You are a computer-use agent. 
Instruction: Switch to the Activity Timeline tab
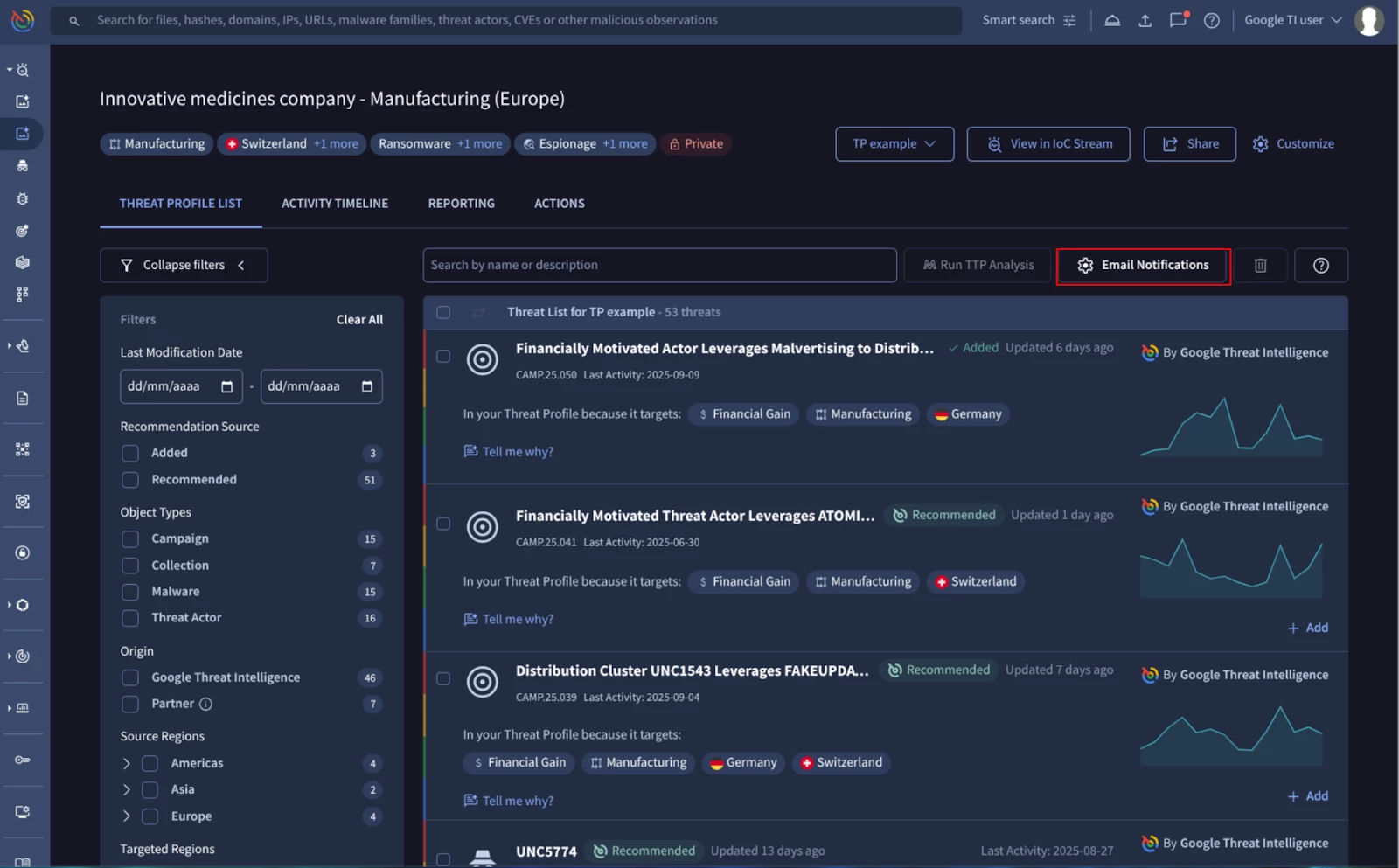point(335,203)
